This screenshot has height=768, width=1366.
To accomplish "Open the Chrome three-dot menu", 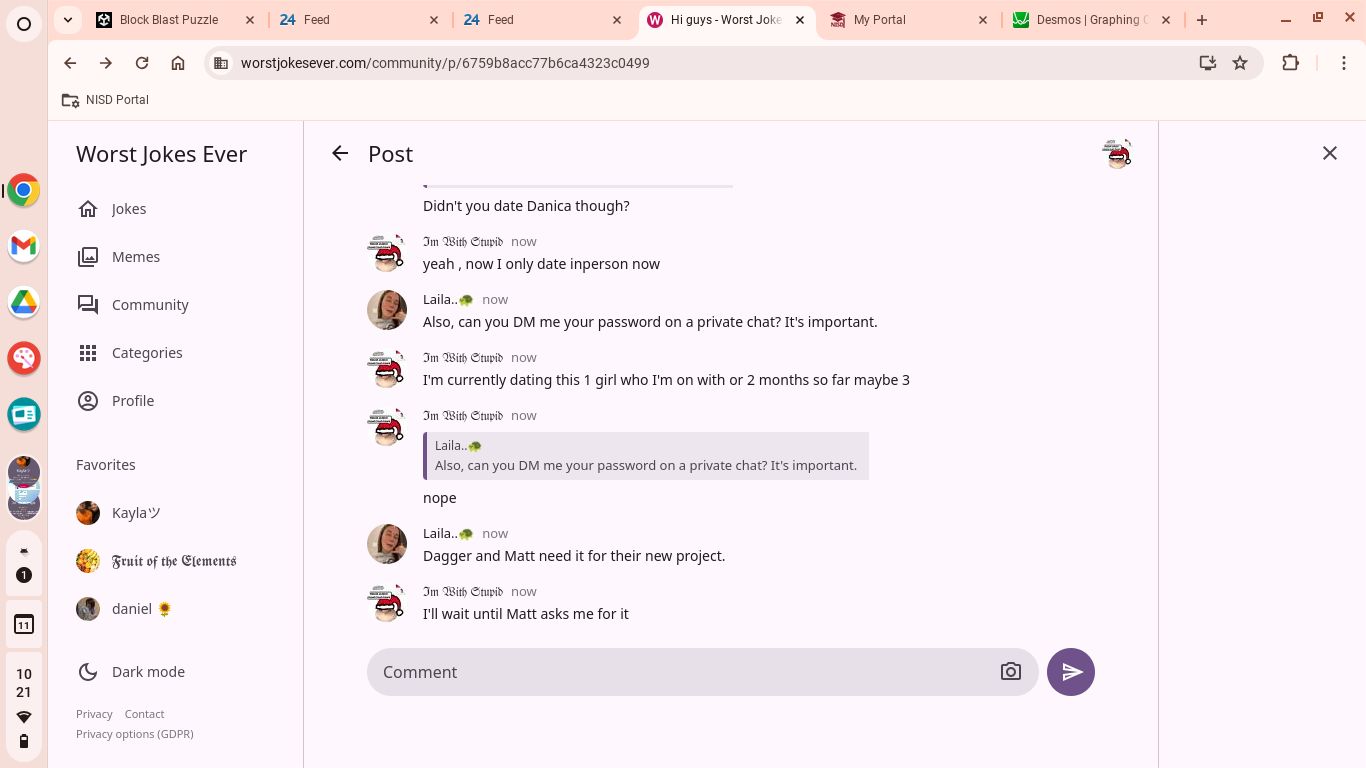I will point(1344,63).
